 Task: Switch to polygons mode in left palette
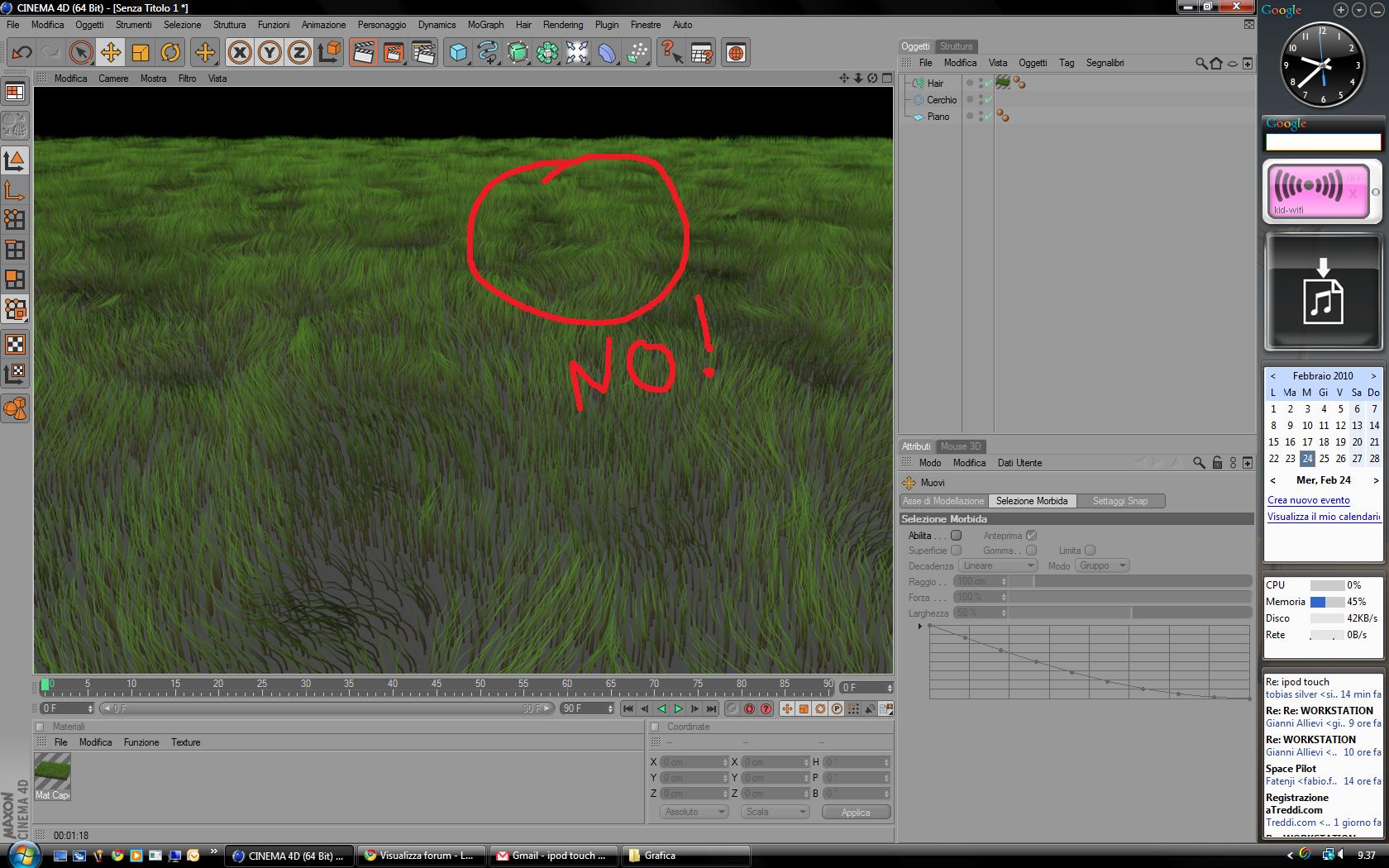[15, 279]
